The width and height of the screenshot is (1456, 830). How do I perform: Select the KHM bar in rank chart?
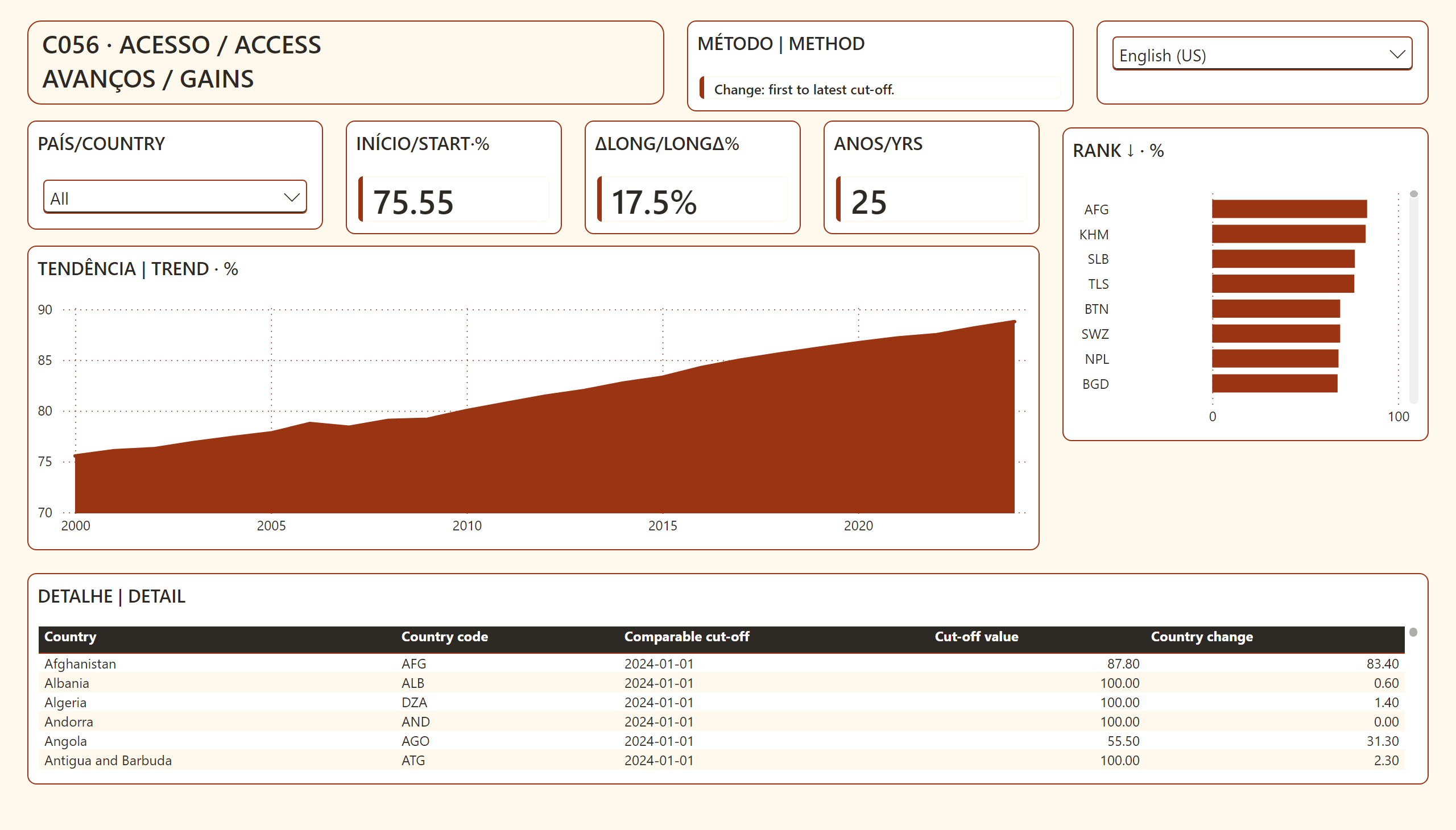point(1289,234)
